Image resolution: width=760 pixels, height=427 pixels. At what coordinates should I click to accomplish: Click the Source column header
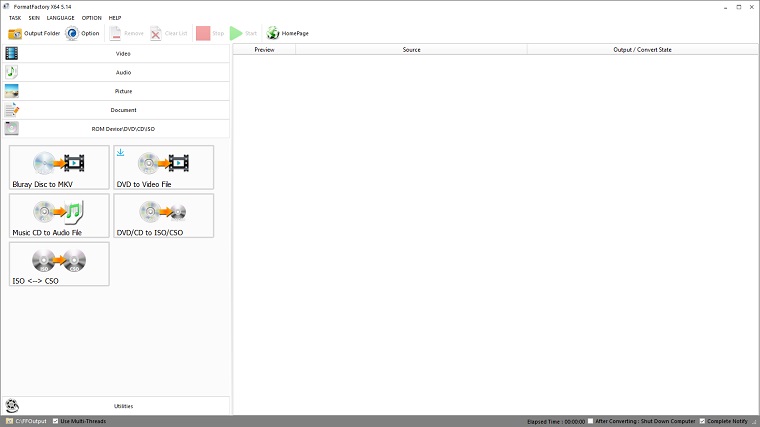click(412, 49)
